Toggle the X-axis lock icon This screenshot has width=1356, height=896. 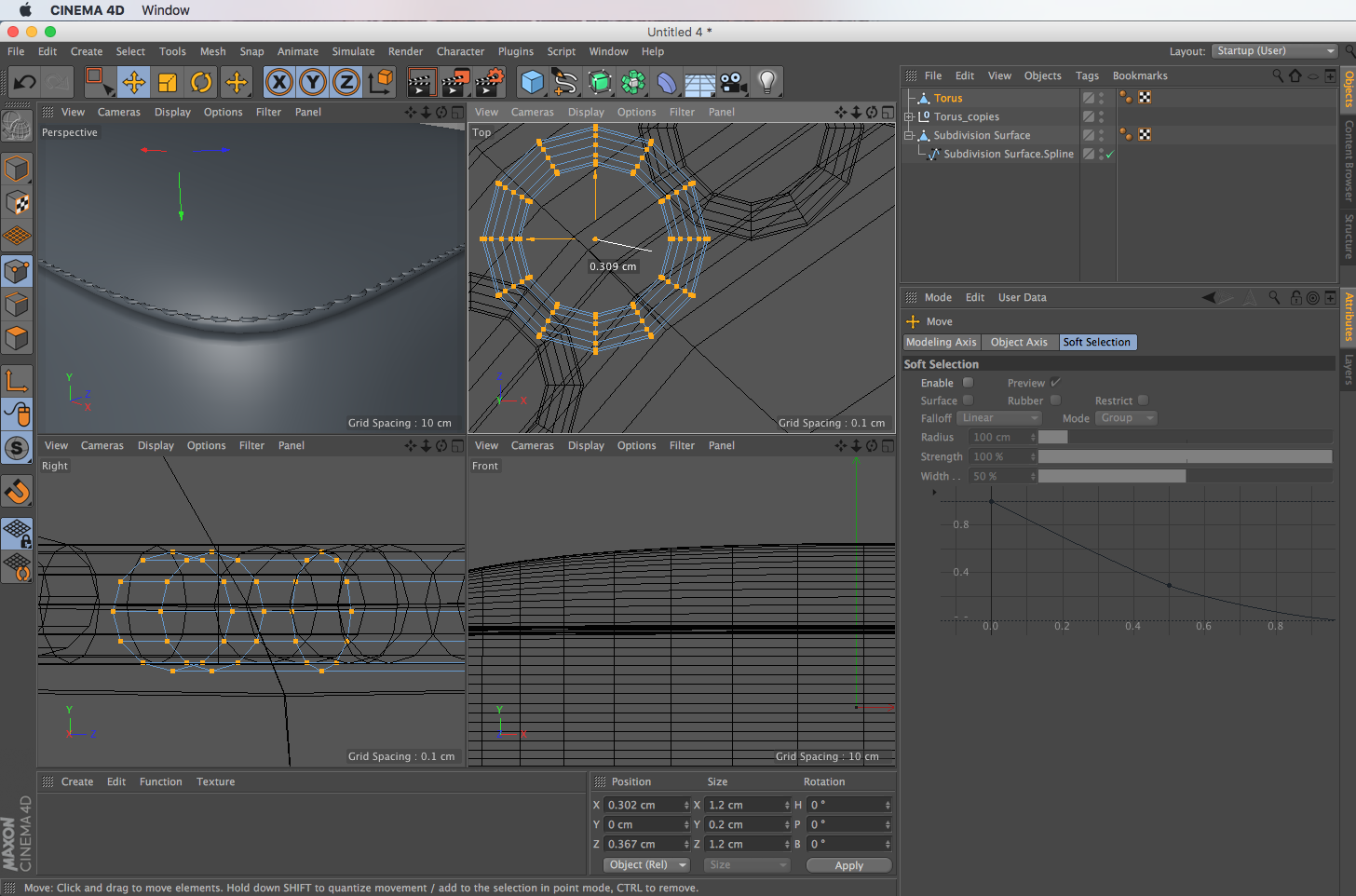tap(278, 82)
